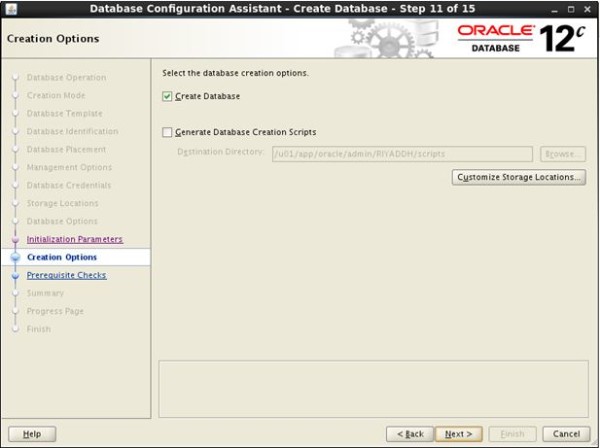The height and width of the screenshot is (448, 600).
Task: Click Database Placement step label
Action: [66, 149]
